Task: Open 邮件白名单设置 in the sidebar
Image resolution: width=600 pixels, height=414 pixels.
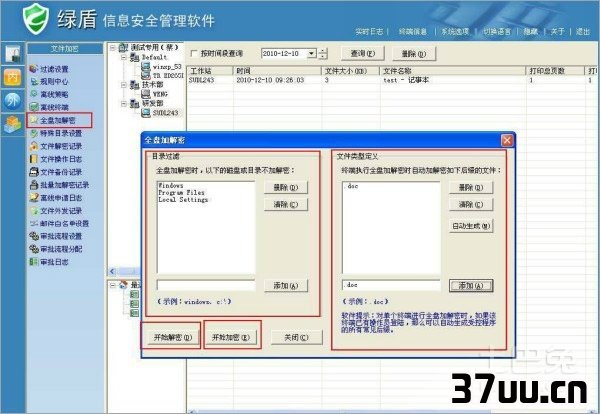Action: [59, 223]
